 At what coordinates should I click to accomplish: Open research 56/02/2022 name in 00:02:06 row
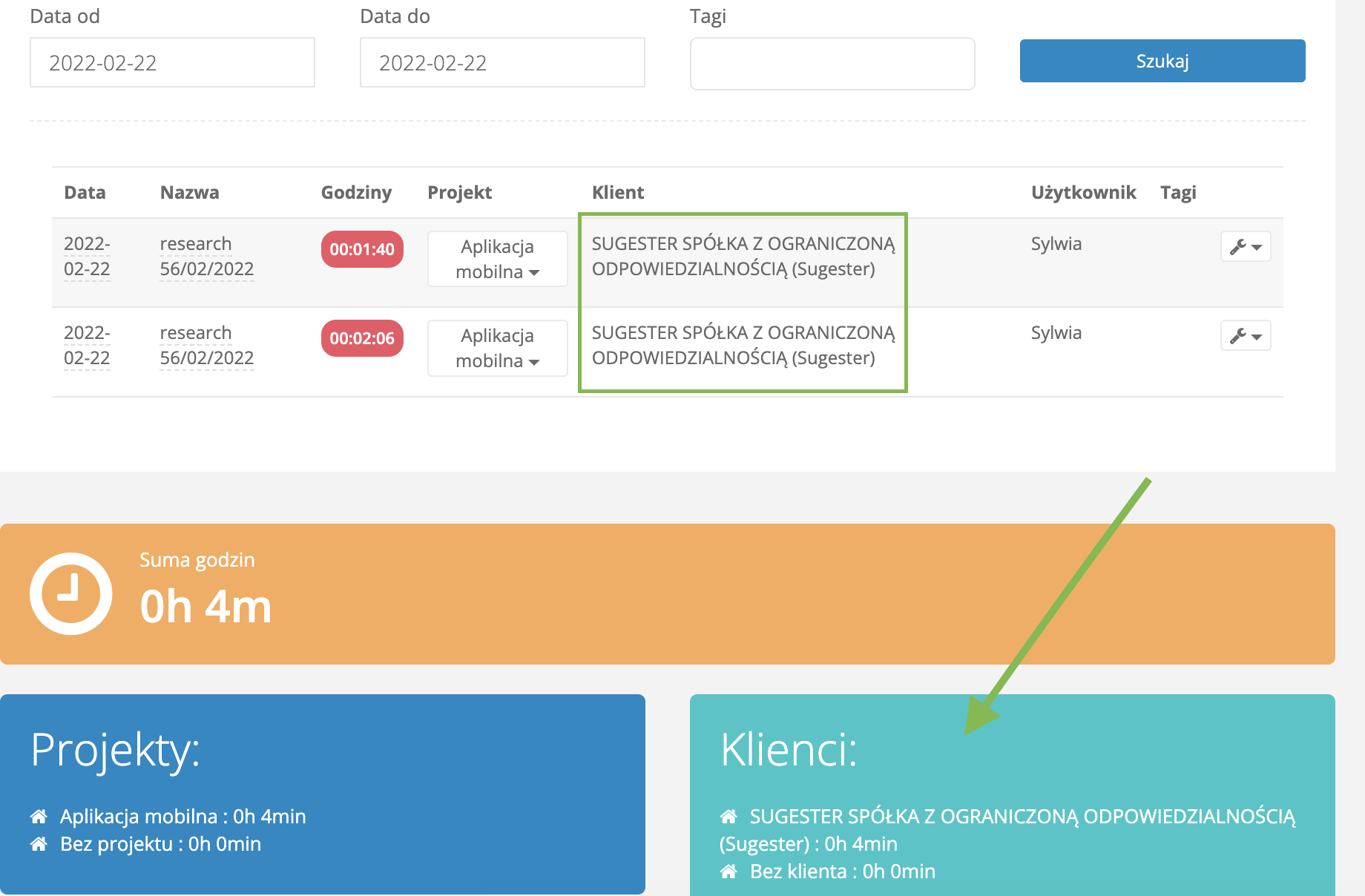(207, 345)
